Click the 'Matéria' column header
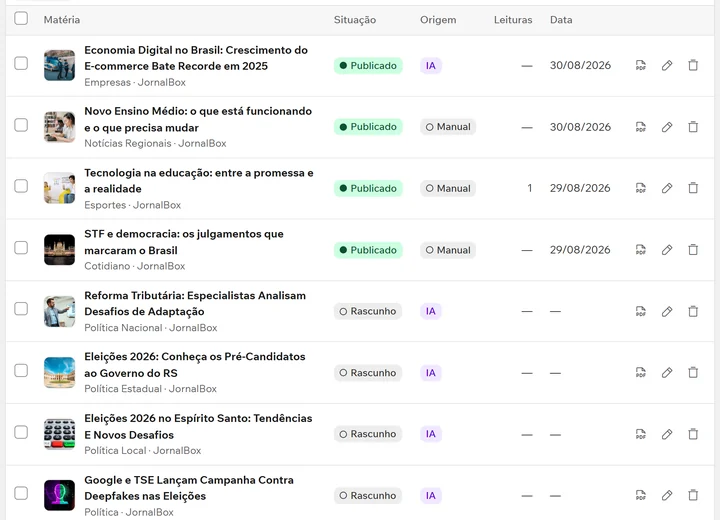This screenshot has width=720, height=520. point(62,20)
